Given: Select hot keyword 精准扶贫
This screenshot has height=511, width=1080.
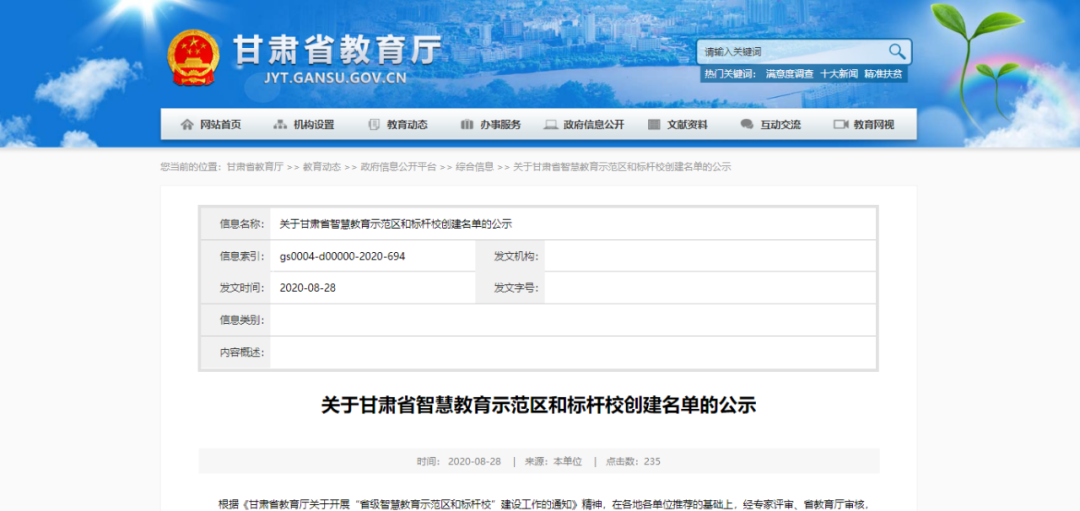Looking at the screenshot, I should click(x=884, y=74).
